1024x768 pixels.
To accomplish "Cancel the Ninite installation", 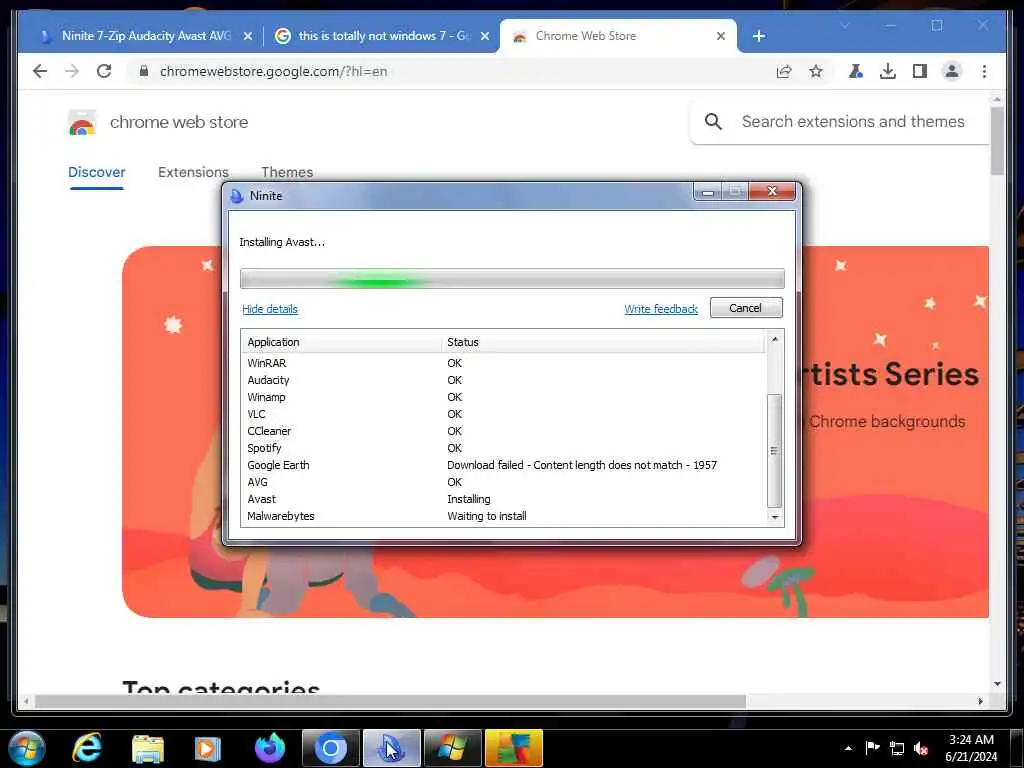I will coord(746,308).
